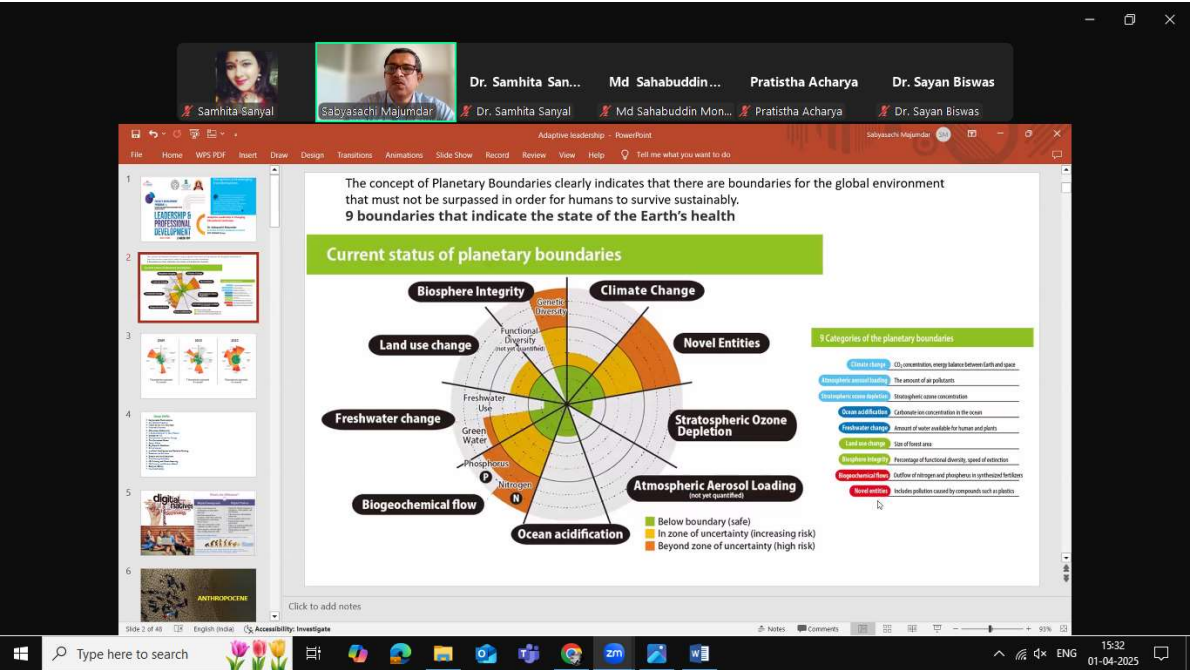Click the 93% zoom level value
Viewport: 1191px width, 670px height.
pyautogui.click(x=1045, y=629)
